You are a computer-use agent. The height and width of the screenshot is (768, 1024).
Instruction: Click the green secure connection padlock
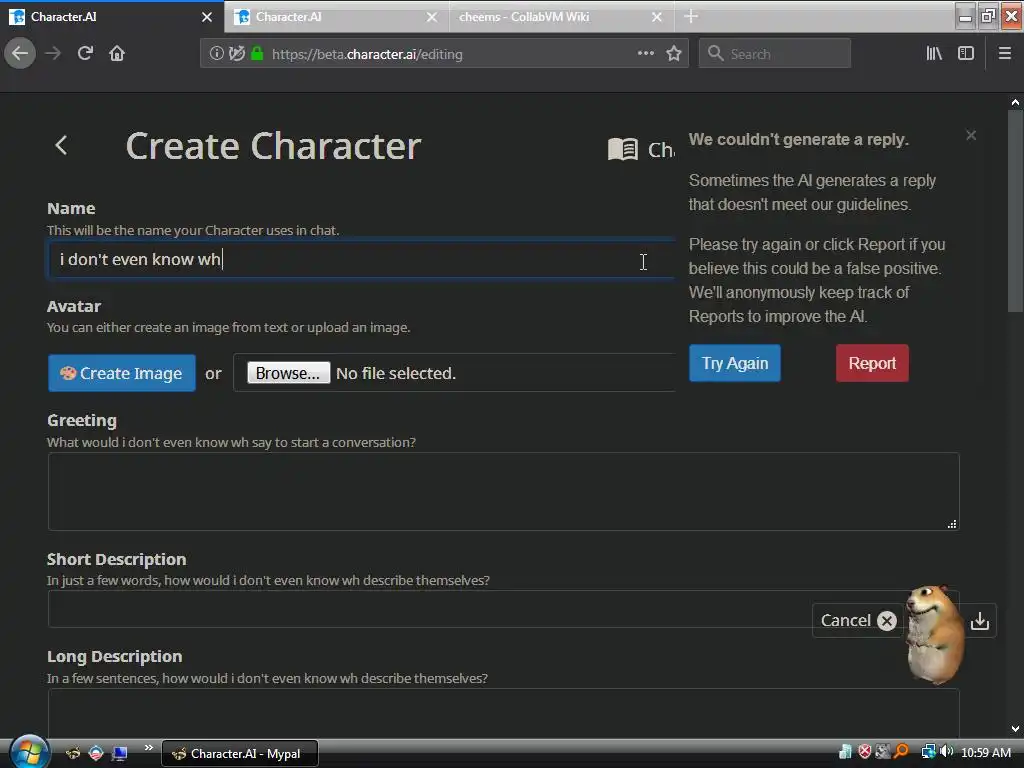[x=257, y=54]
